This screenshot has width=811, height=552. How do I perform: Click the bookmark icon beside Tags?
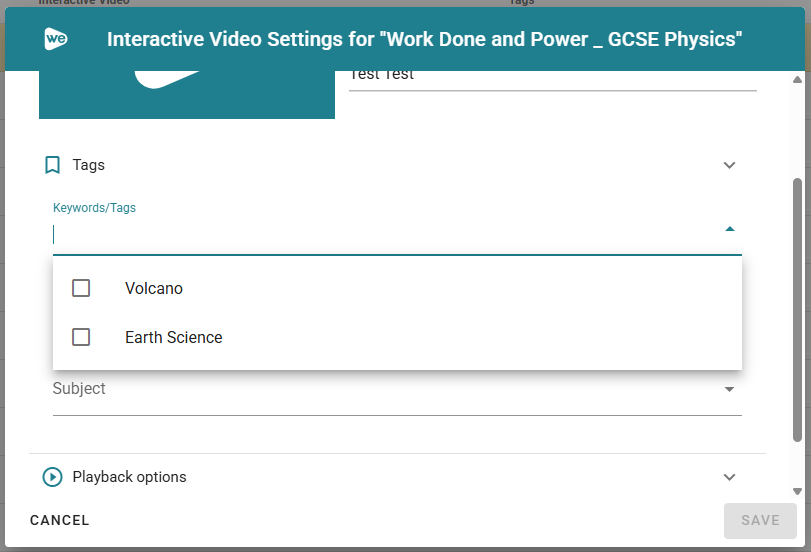(x=53, y=165)
